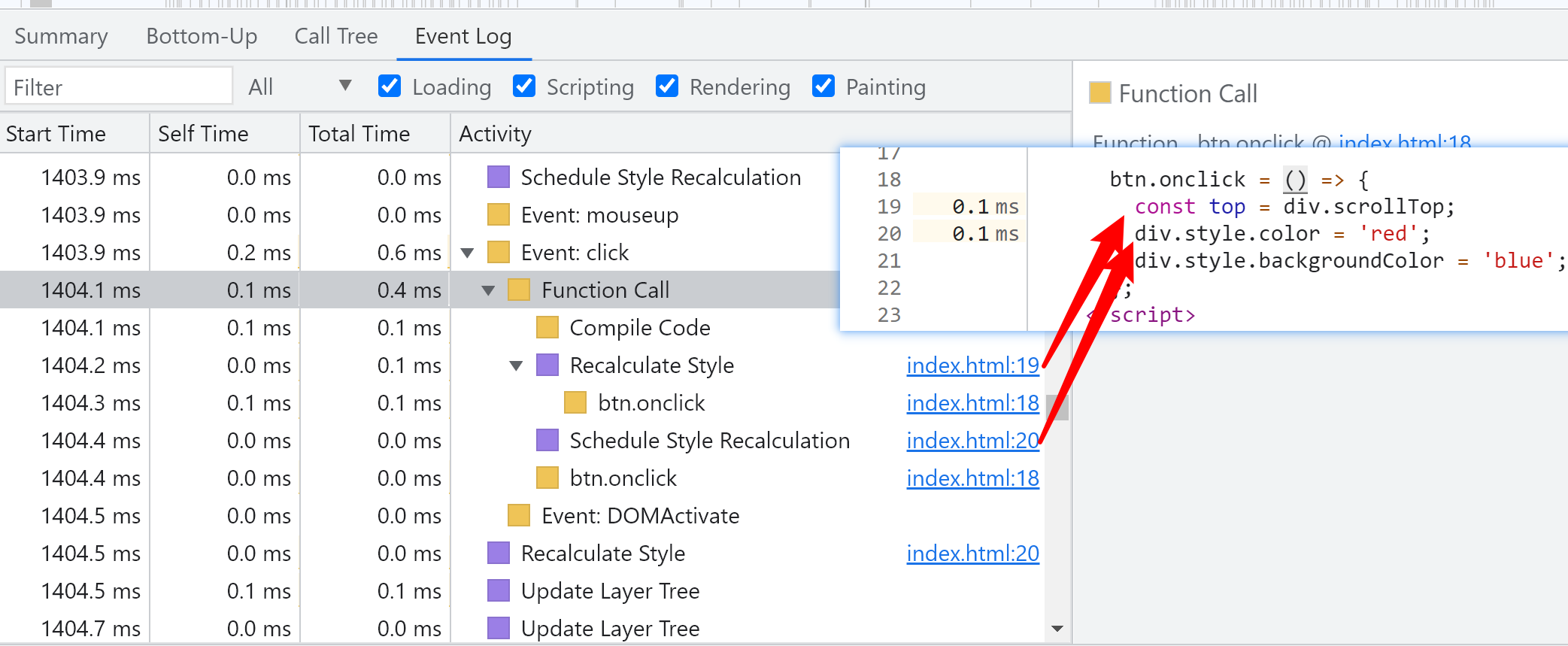Open the index.html:19 link
Viewport: 1568px width, 646px height.
972,365
